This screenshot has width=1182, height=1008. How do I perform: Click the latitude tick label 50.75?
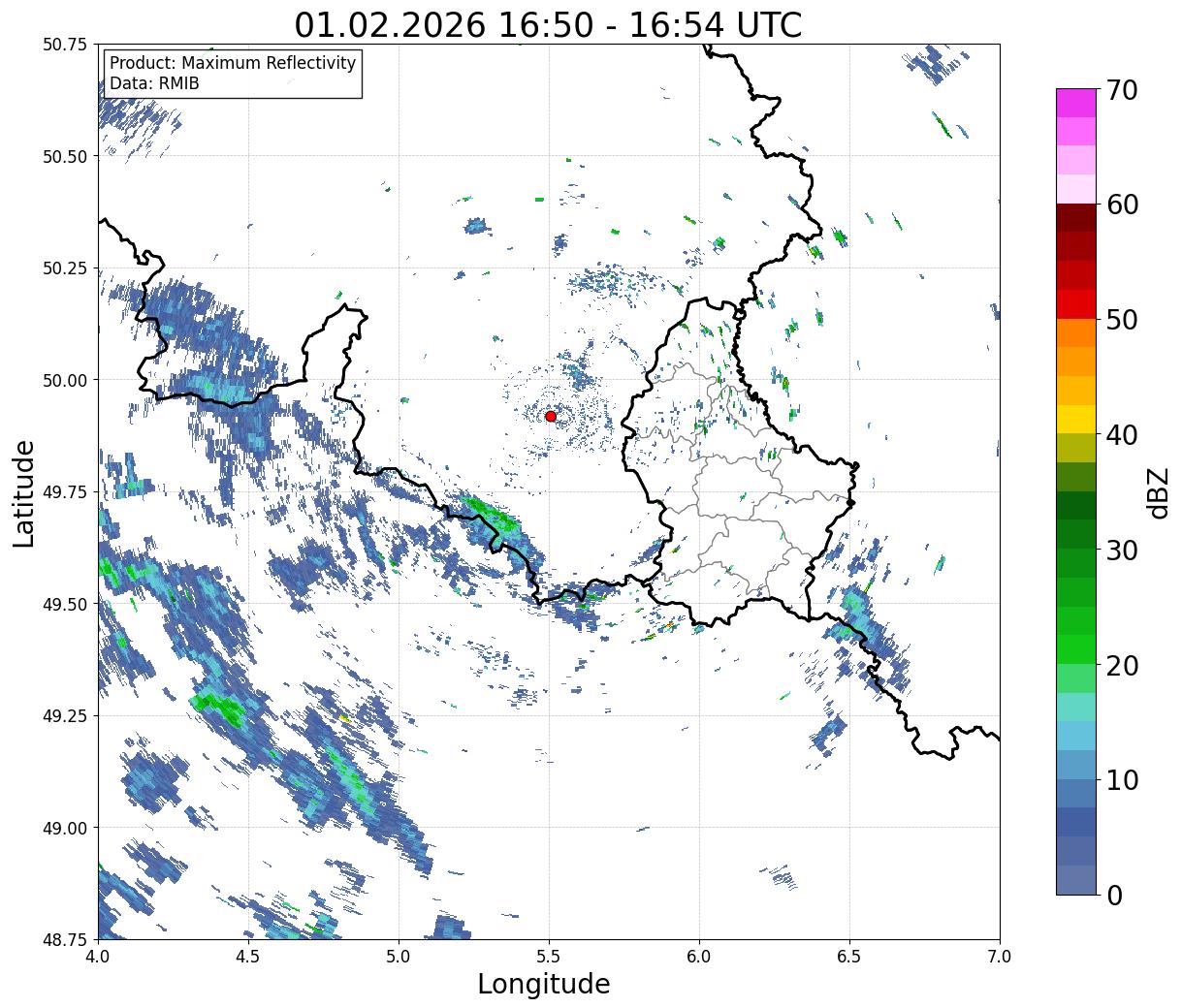(65, 45)
